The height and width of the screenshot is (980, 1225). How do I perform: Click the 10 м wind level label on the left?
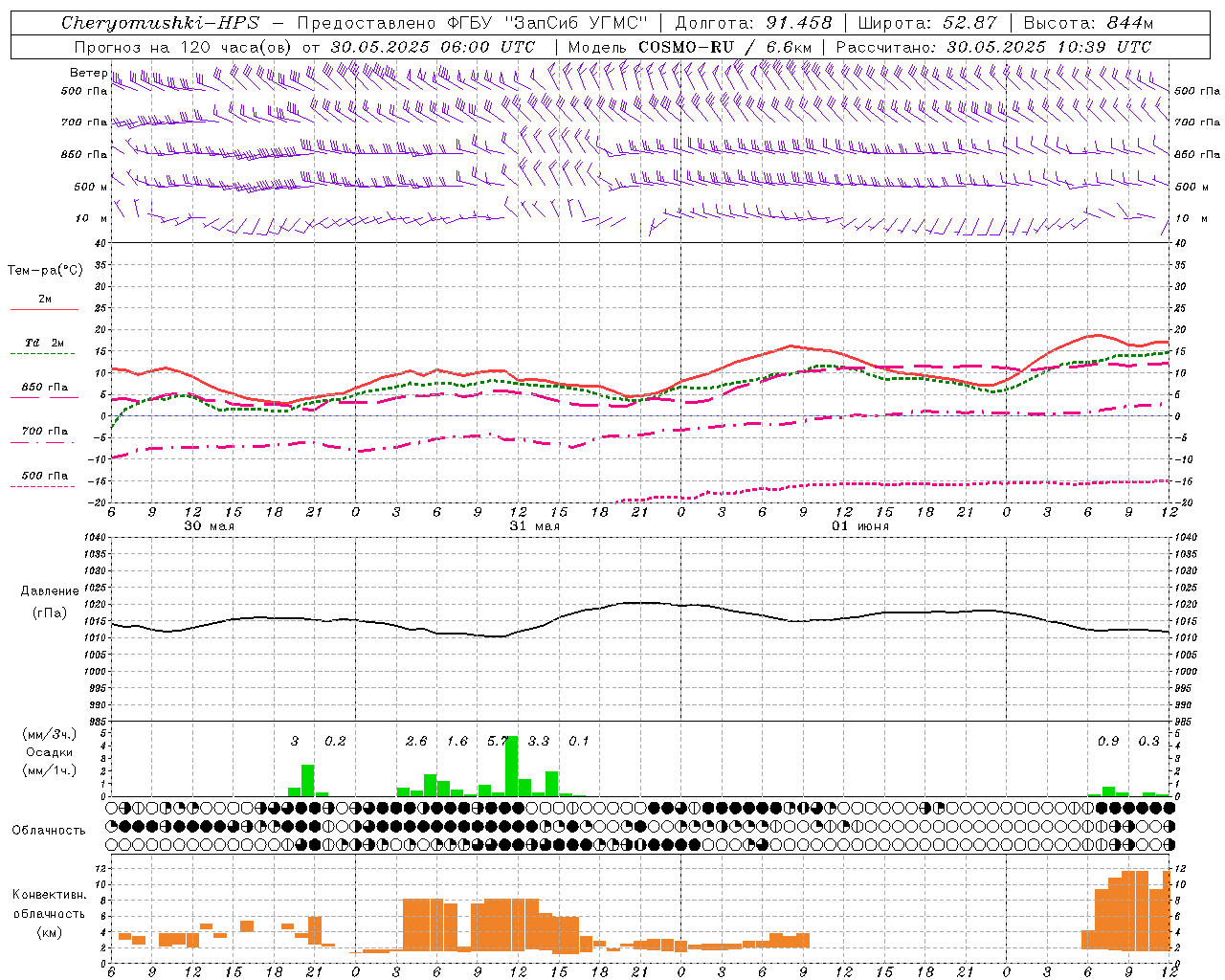pyautogui.click(x=91, y=218)
